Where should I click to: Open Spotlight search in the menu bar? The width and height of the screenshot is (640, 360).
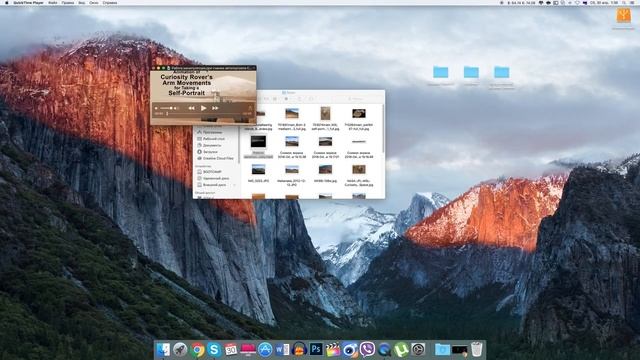tap(624, 2)
